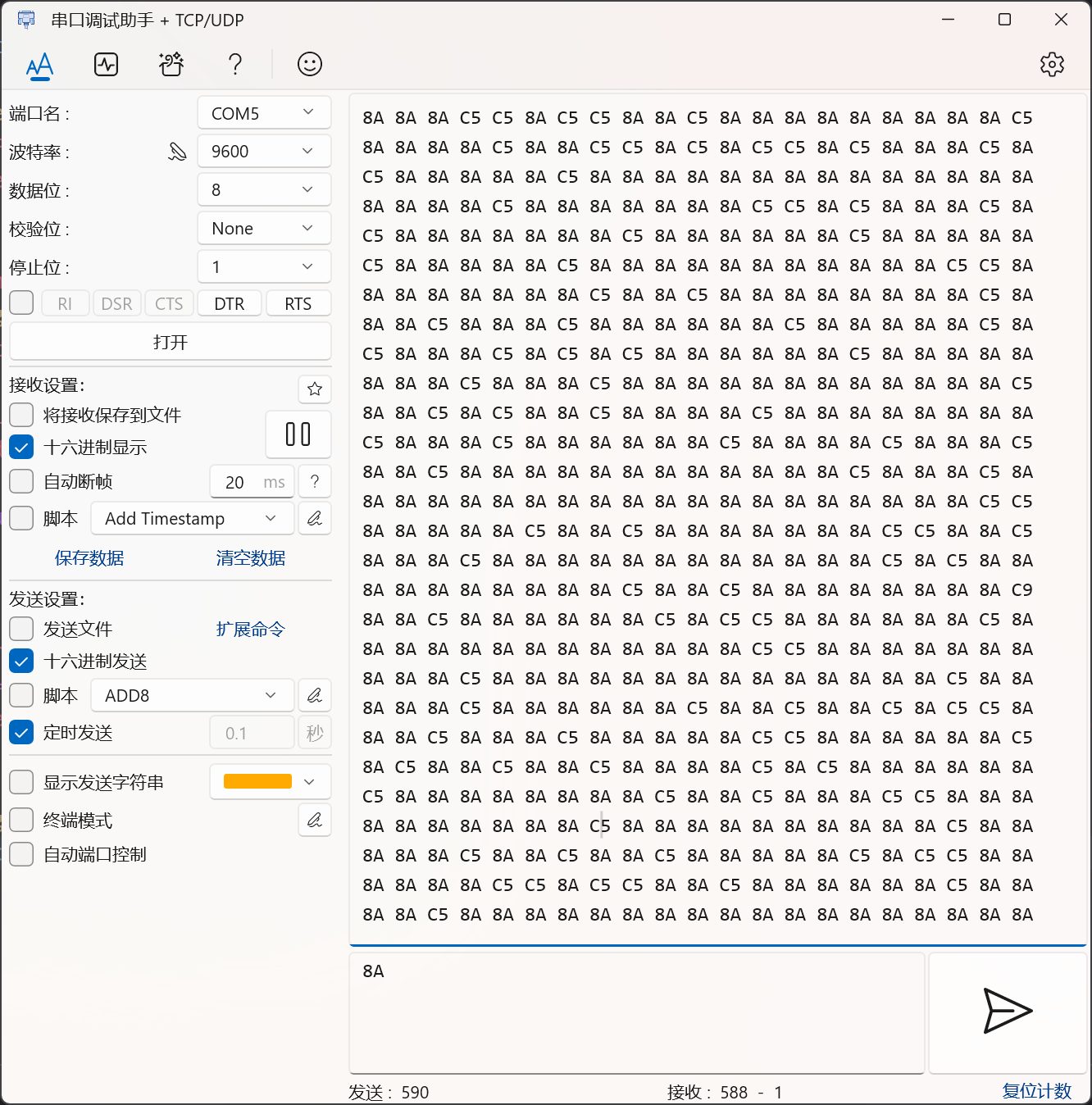1092x1105 pixels.
Task: Open the app settings gear
Action: pos(1053,64)
